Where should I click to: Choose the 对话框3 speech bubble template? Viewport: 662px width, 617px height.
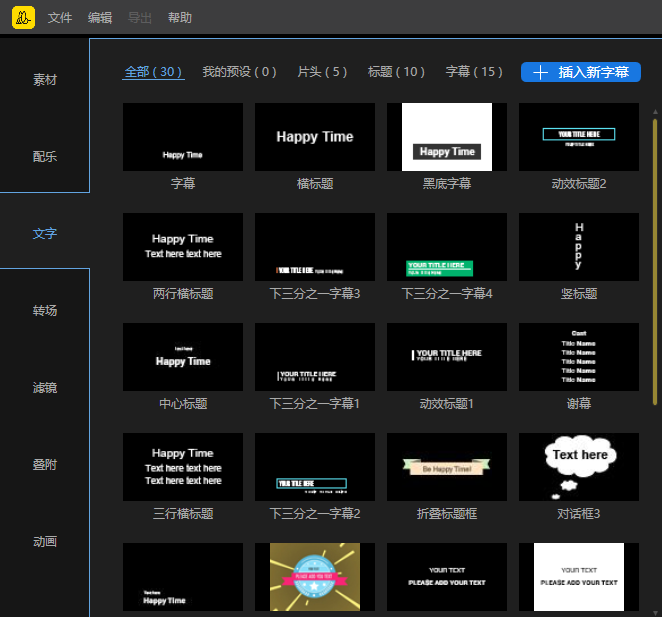[579, 467]
